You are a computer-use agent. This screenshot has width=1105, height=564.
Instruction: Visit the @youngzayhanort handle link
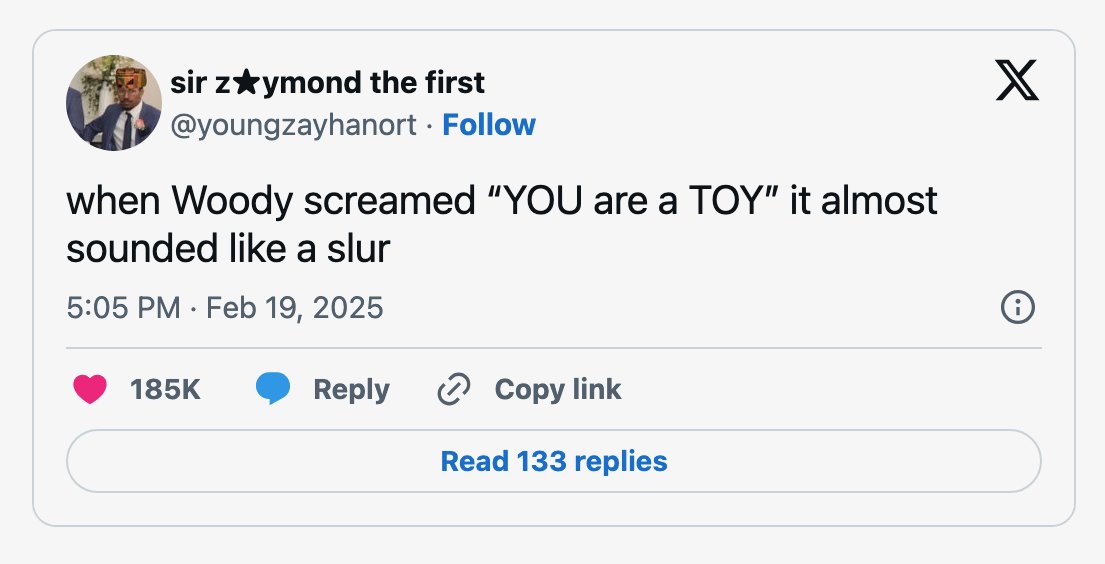[293, 125]
